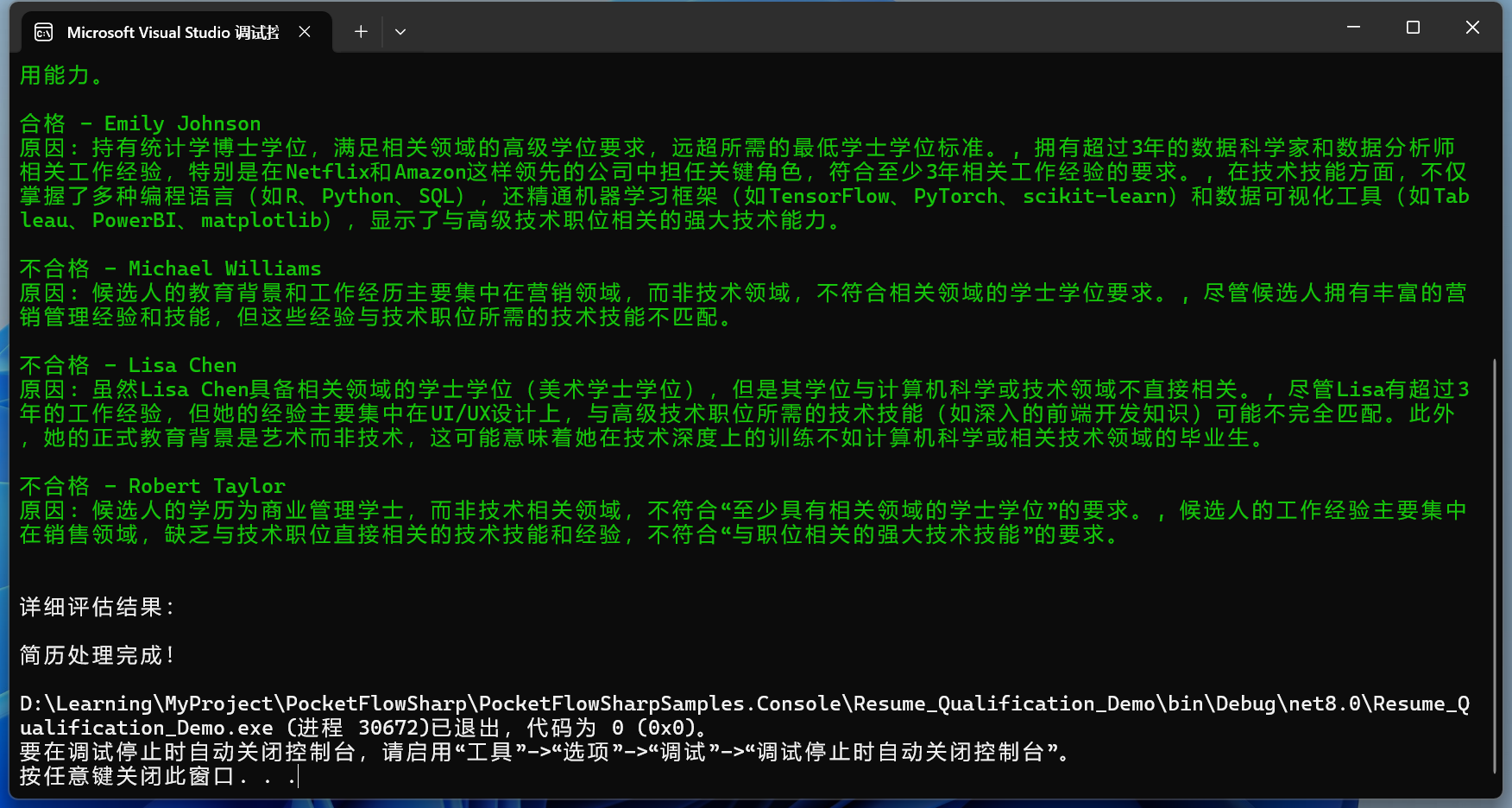Click the 不合格 – Michael Williams heading

coord(170,268)
